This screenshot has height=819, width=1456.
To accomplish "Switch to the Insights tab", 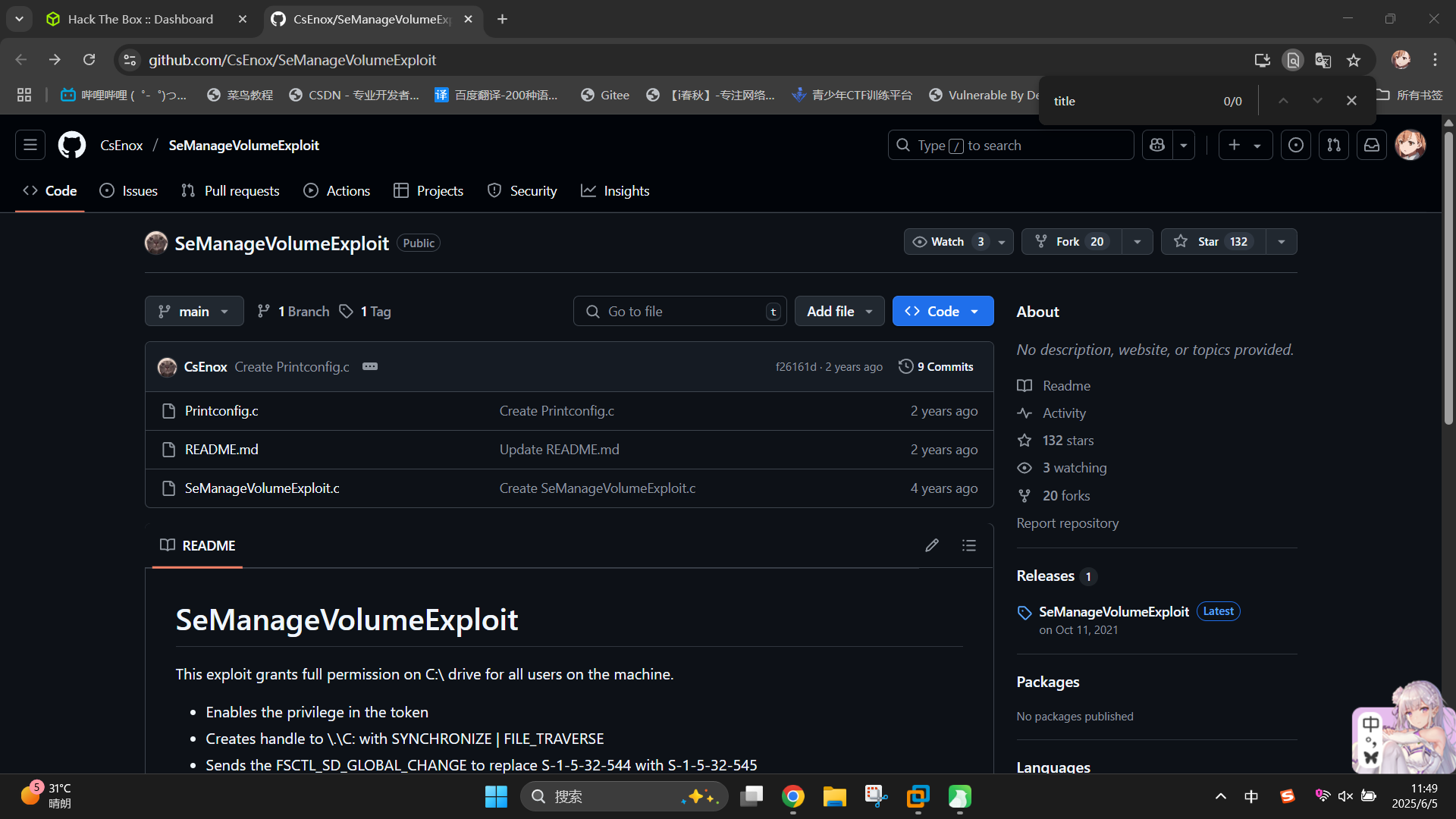I will [615, 191].
